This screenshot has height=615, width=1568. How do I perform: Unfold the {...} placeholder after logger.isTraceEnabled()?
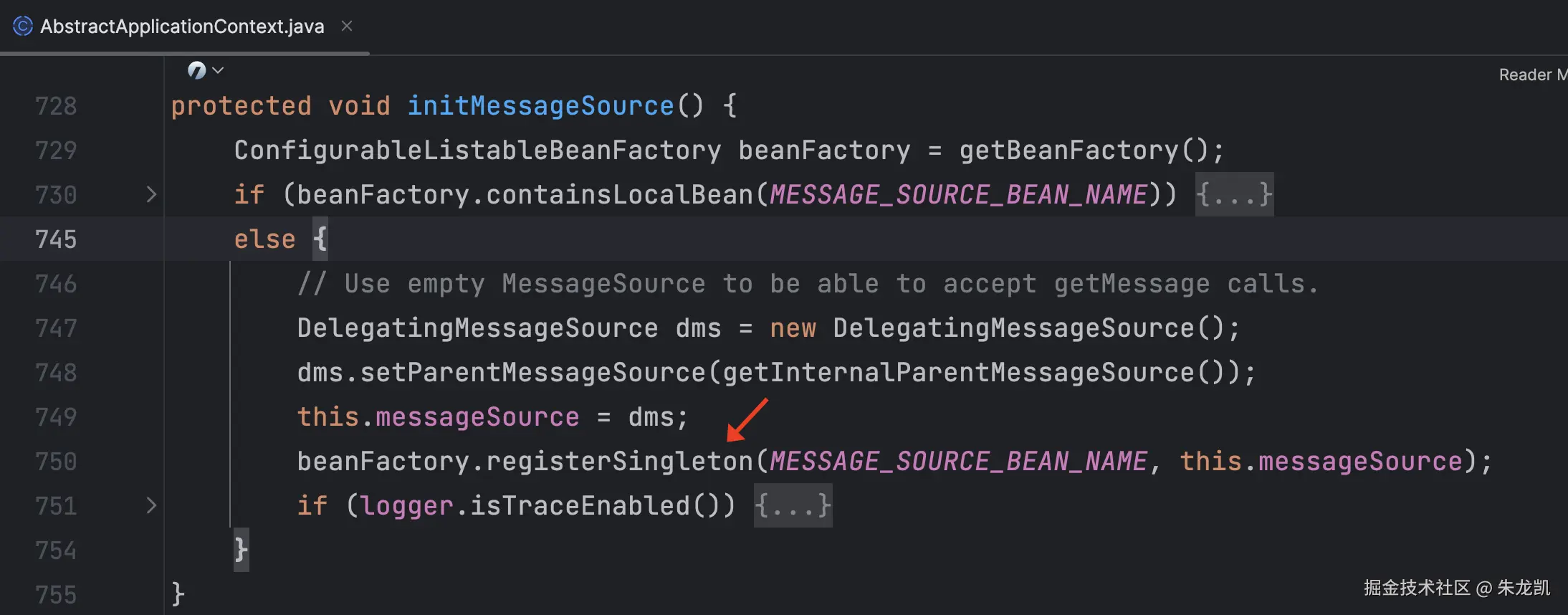tap(793, 505)
